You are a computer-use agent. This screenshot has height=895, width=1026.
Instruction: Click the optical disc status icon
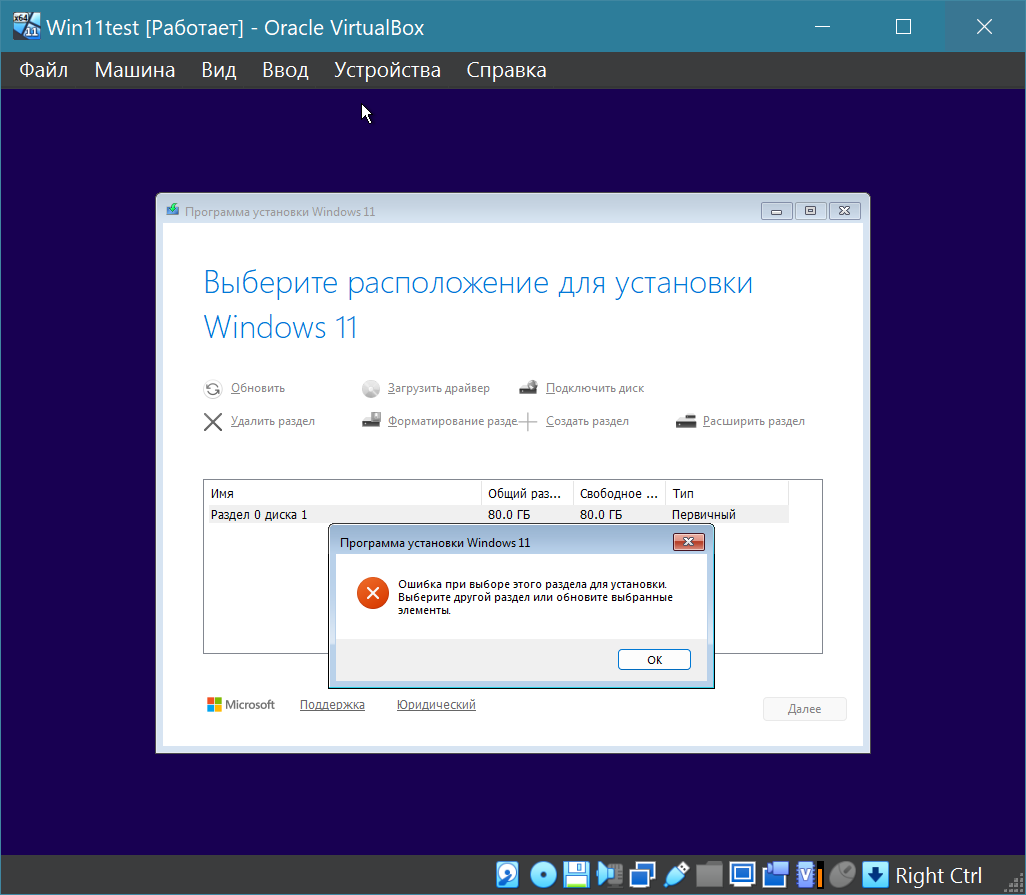(x=542, y=875)
